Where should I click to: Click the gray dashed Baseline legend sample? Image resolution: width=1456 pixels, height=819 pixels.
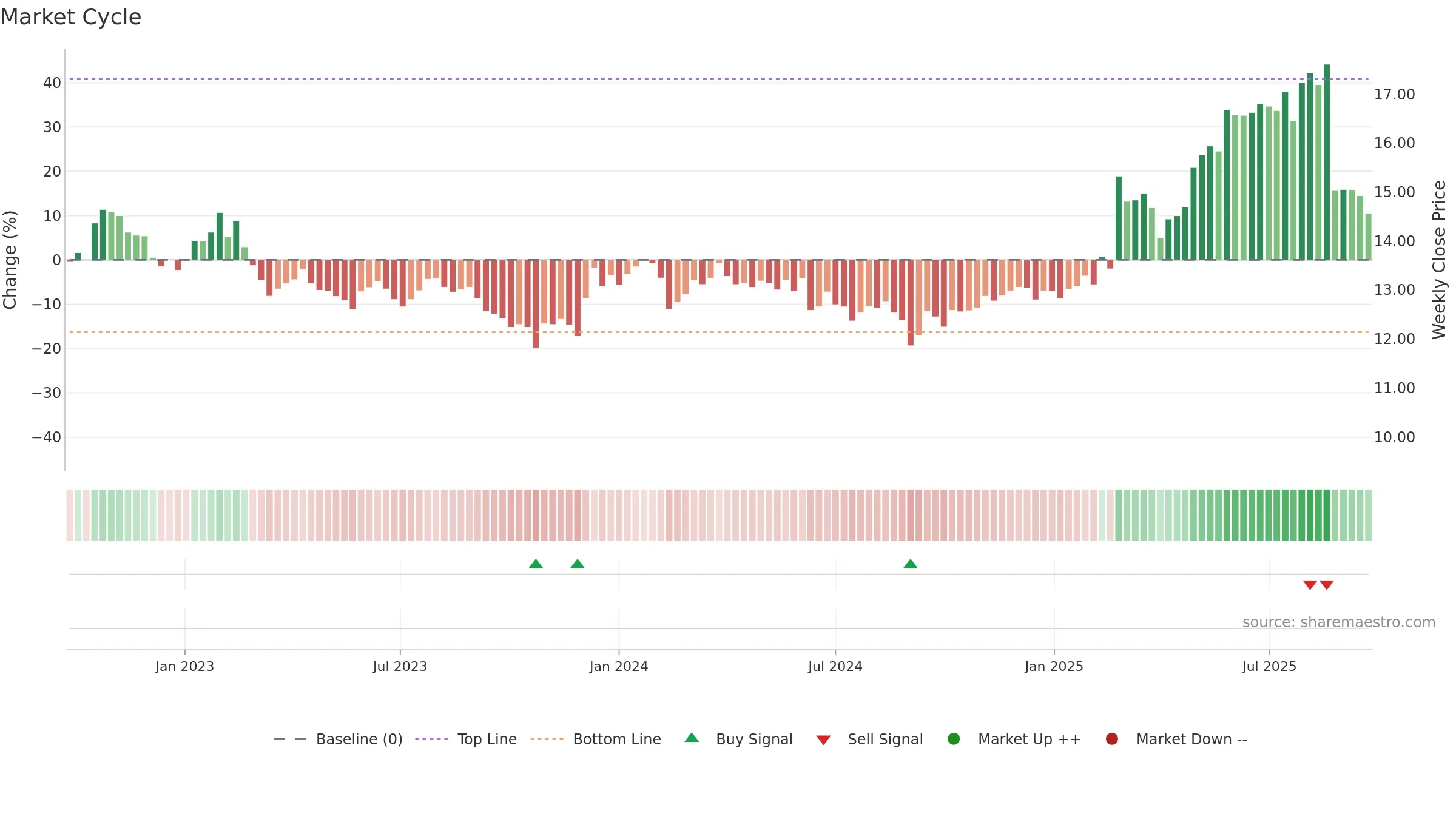tap(290, 739)
